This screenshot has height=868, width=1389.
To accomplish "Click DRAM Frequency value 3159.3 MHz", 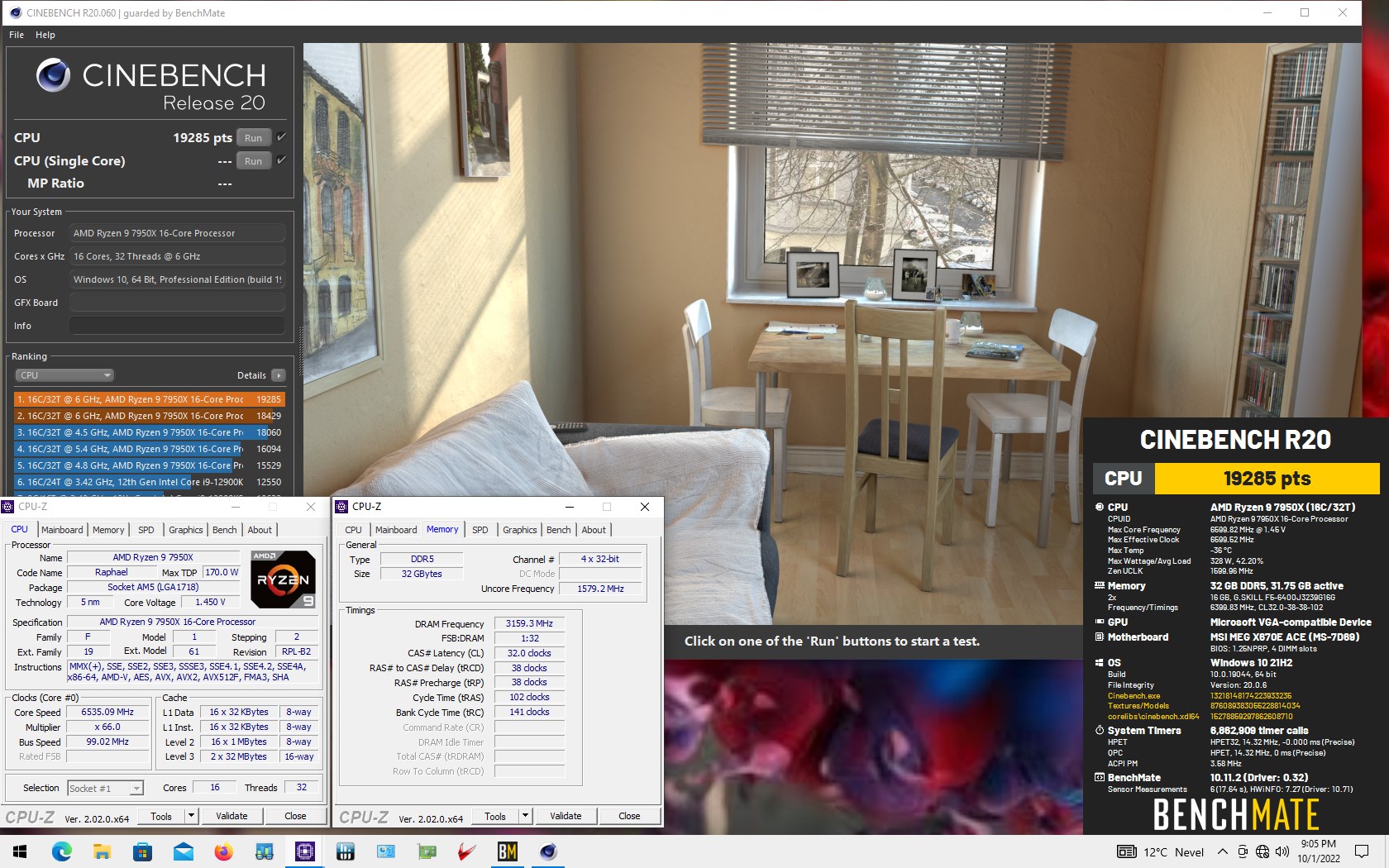I will pos(529,623).
